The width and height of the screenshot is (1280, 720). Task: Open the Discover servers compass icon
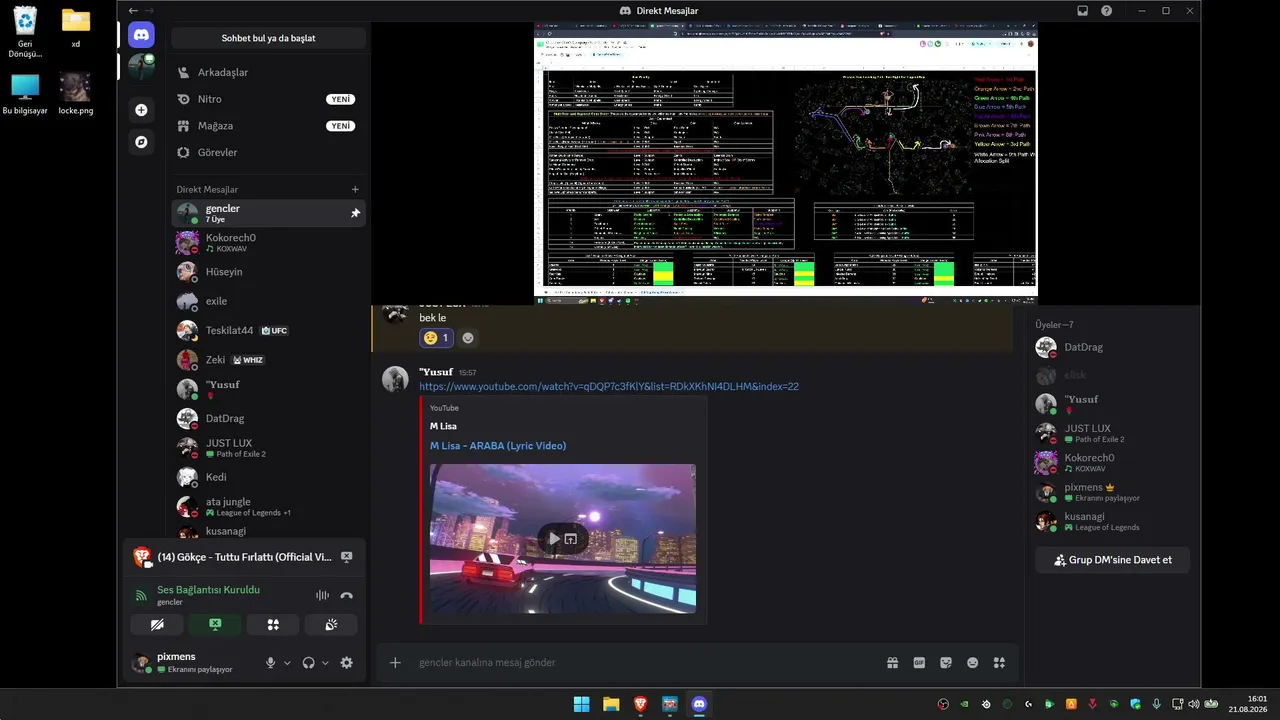pyautogui.click(x=141, y=142)
